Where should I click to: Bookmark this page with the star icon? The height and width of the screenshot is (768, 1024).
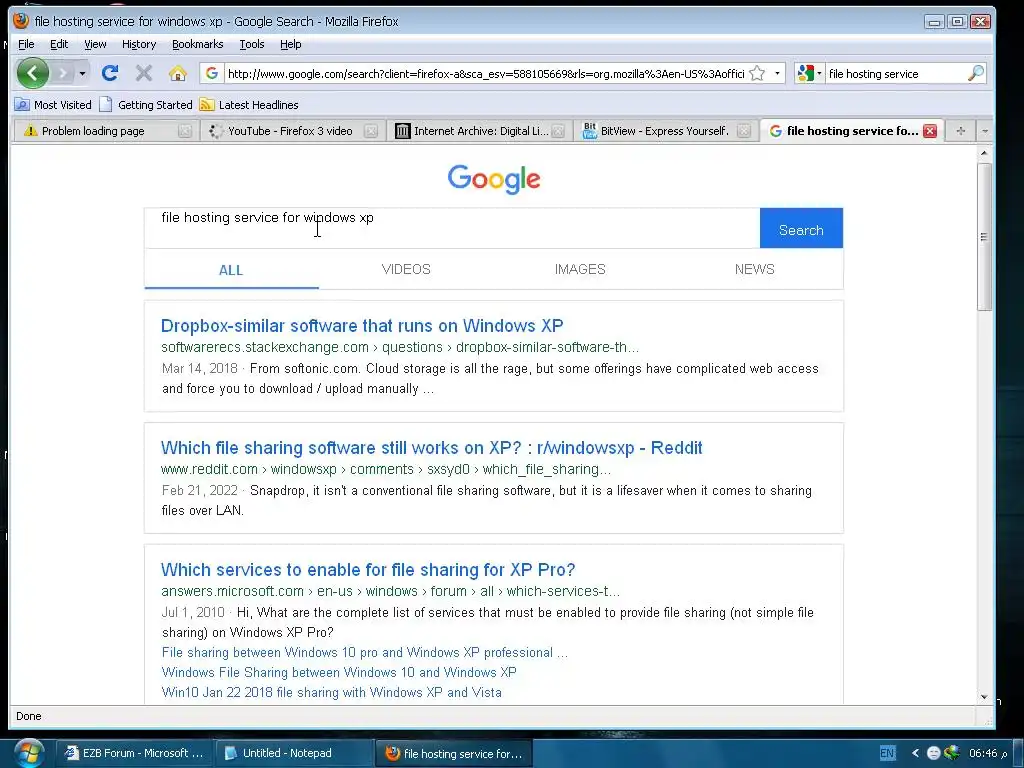(x=757, y=73)
